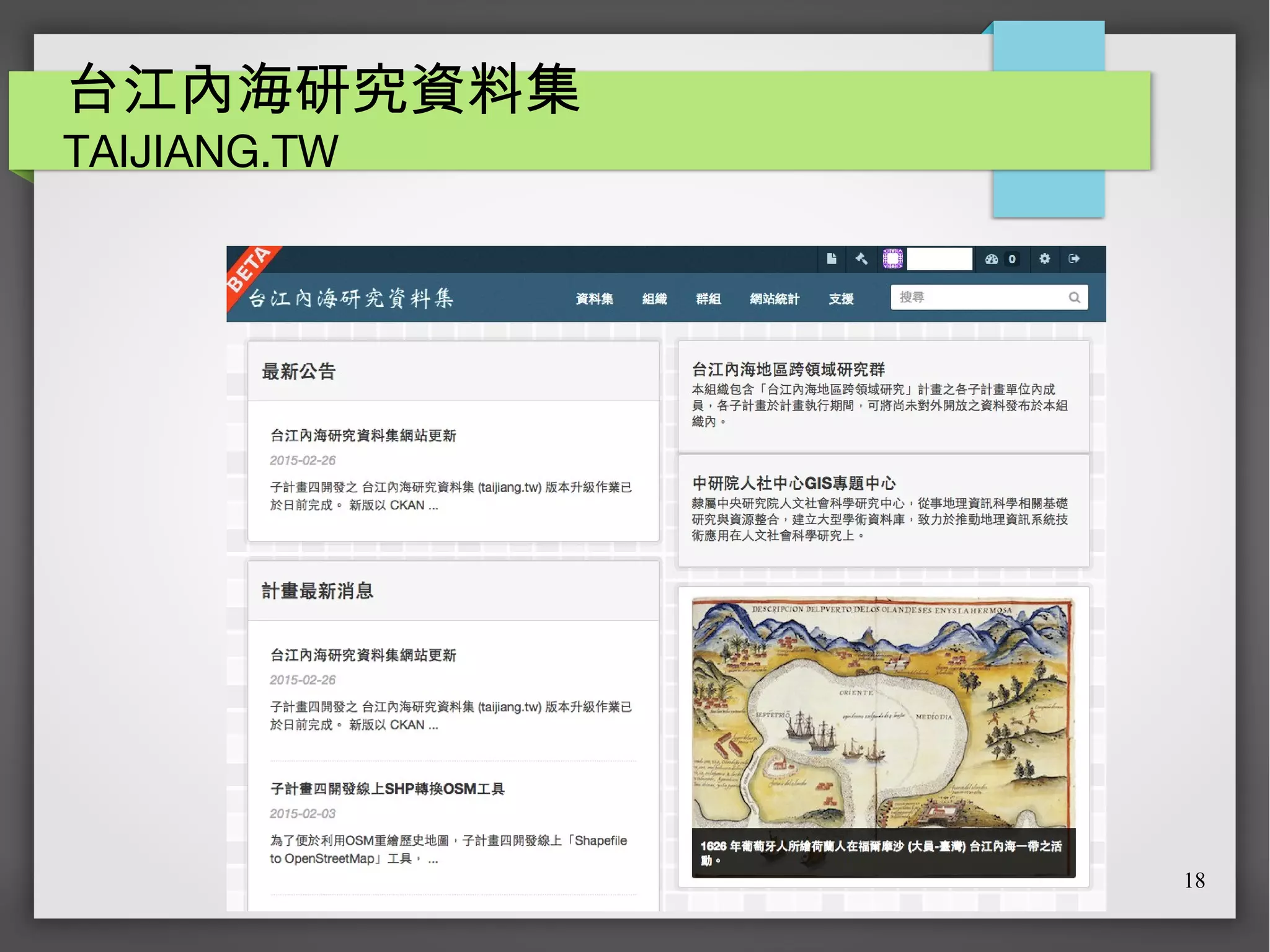
Task: Open 台江內海地區跨領域研究群 organization
Action: [789, 370]
